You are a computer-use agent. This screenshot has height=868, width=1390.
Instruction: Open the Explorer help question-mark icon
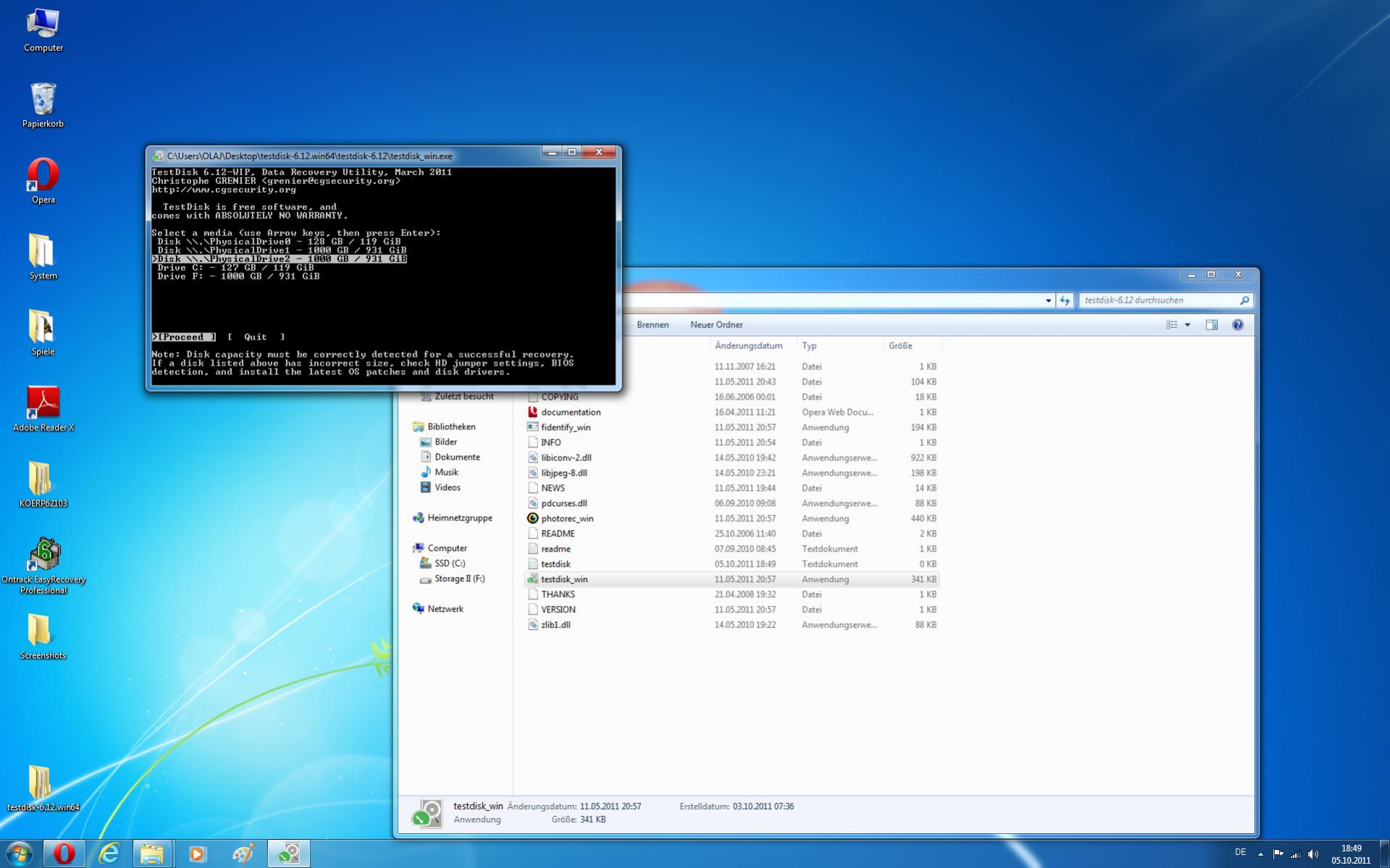1238,325
